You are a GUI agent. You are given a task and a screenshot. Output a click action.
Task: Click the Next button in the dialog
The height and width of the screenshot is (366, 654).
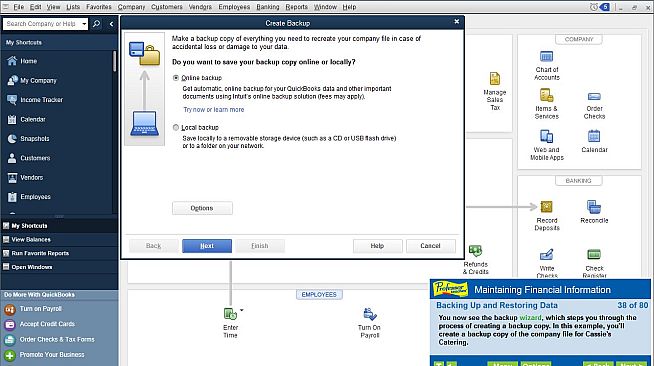(x=207, y=246)
